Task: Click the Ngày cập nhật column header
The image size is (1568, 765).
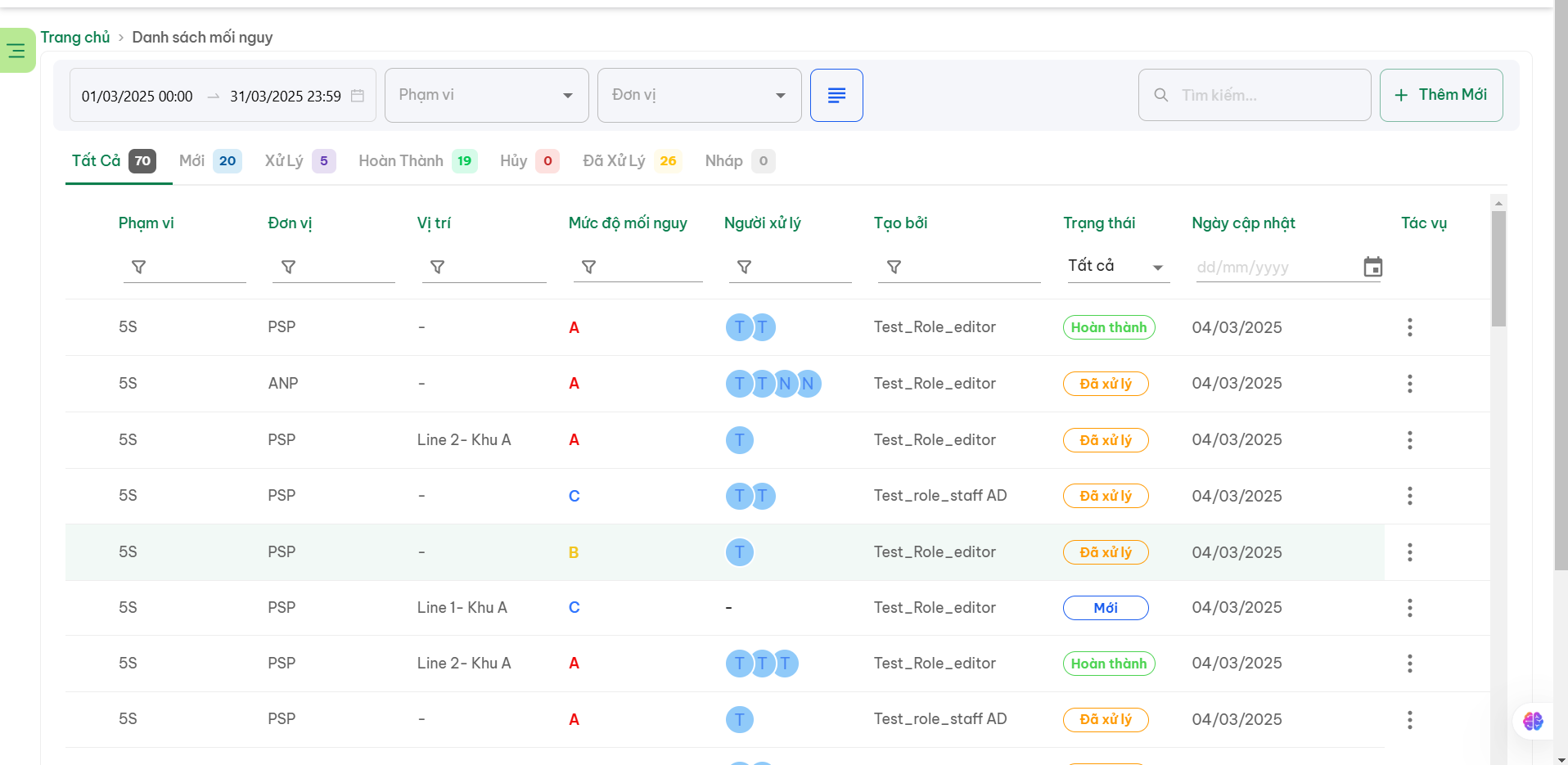Action: pyautogui.click(x=1243, y=223)
